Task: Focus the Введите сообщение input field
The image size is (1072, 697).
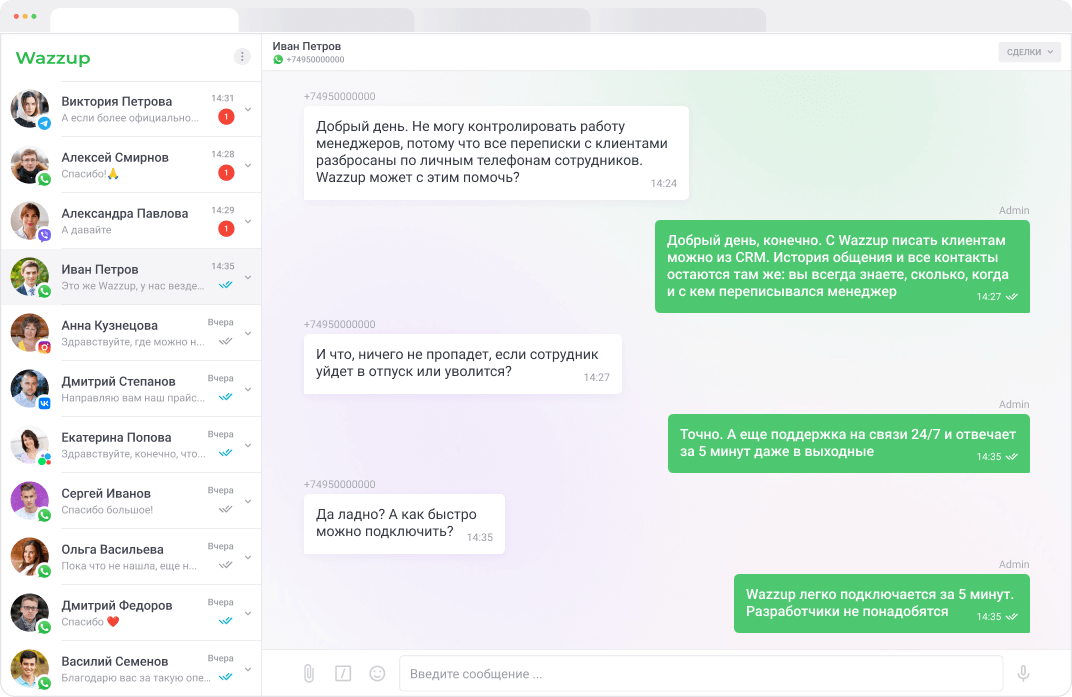Action: click(701, 674)
